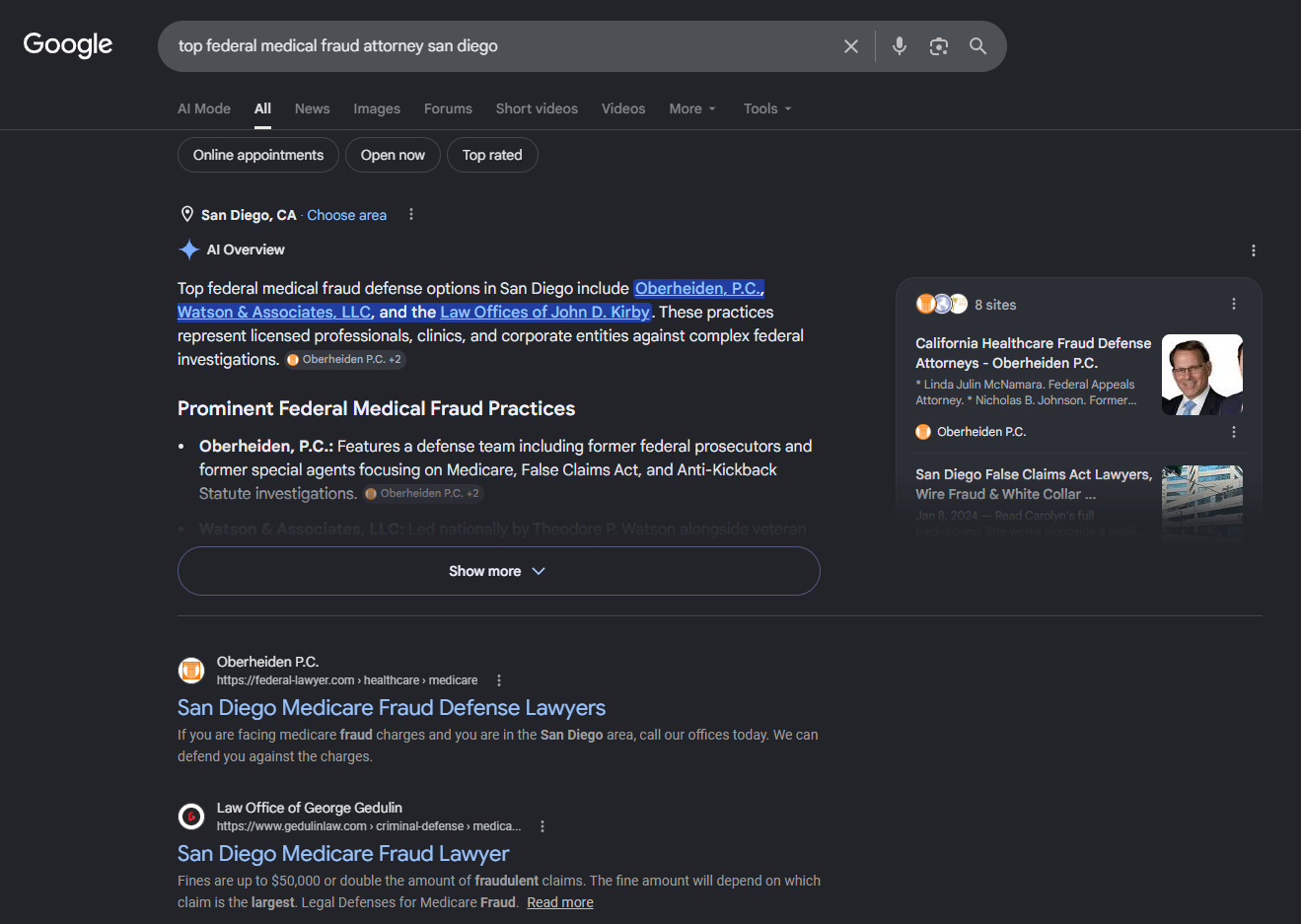Start voice search with microphone icon
Viewport: 1301px width, 924px height.
click(900, 46)
